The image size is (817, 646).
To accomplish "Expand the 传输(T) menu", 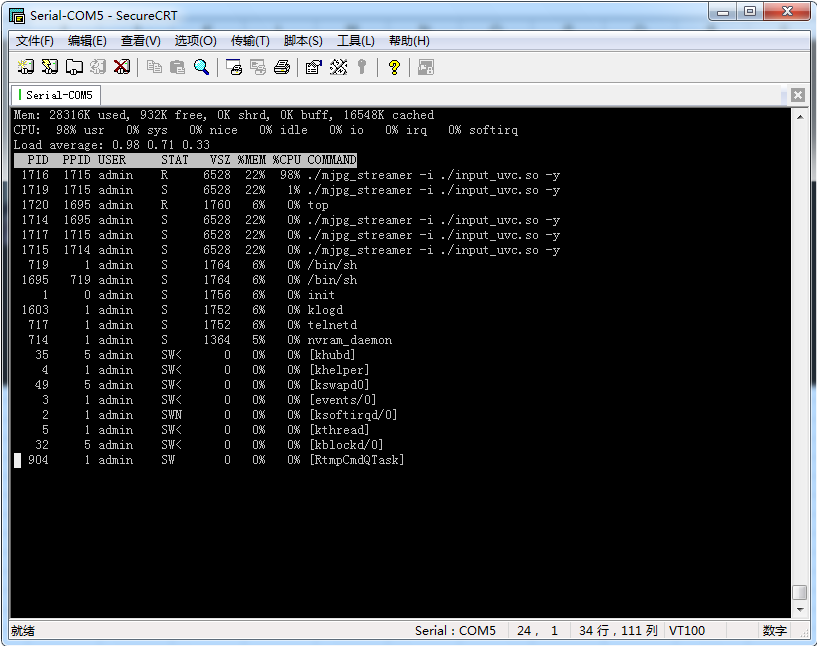I will [x=250, y=41].
